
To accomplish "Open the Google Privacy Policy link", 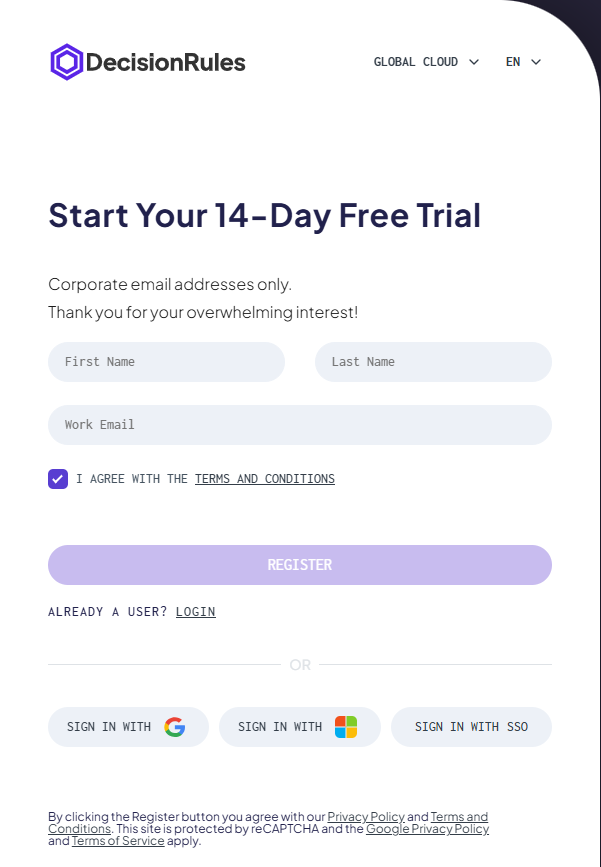I will click(x=427, y=829).
